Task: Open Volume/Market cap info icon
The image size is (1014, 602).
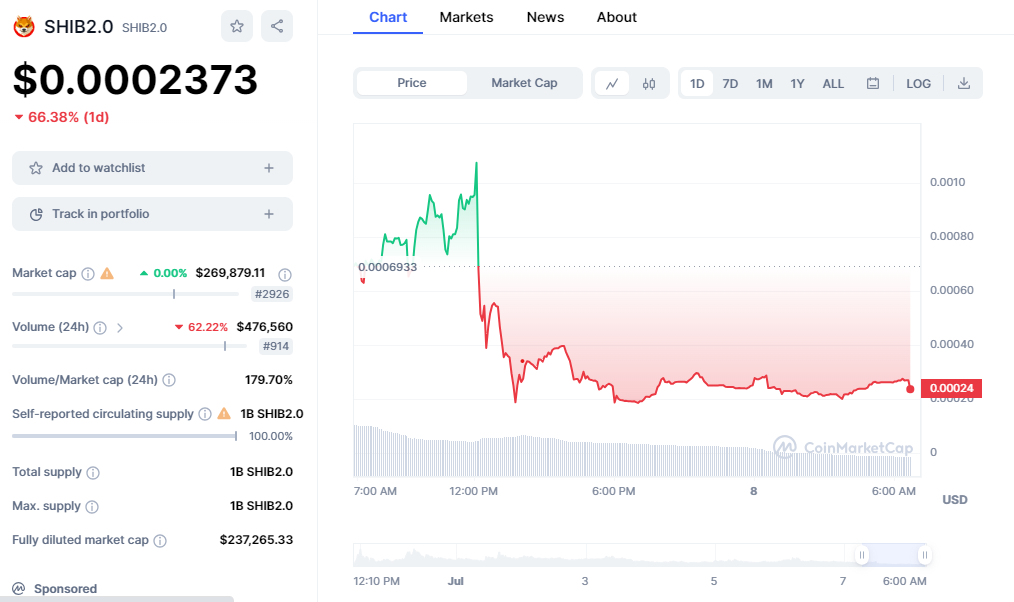Action: pyautogui.click(x=169, y=380)
